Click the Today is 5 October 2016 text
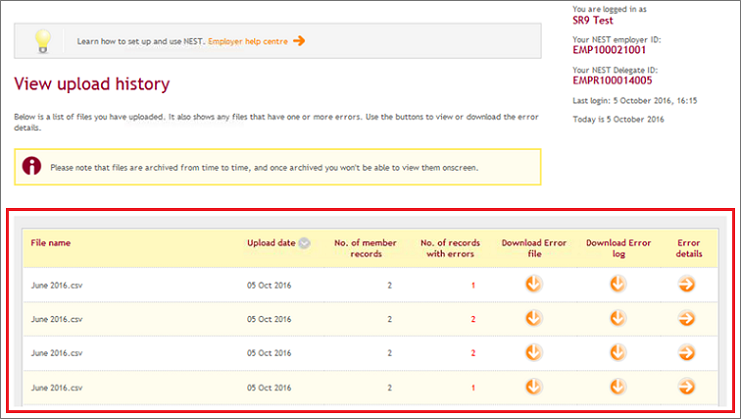The image size is (741, 419). 618,120
